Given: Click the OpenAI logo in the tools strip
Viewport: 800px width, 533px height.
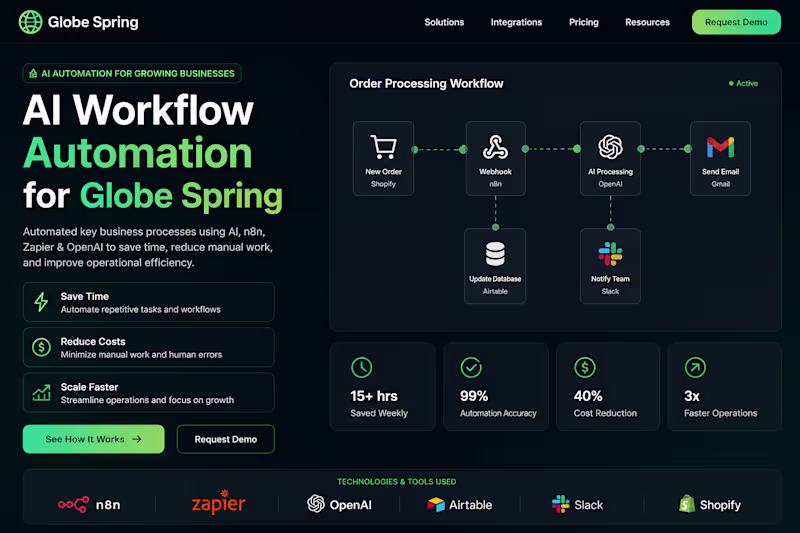Looking at the screenshot, I should (339, 504).
